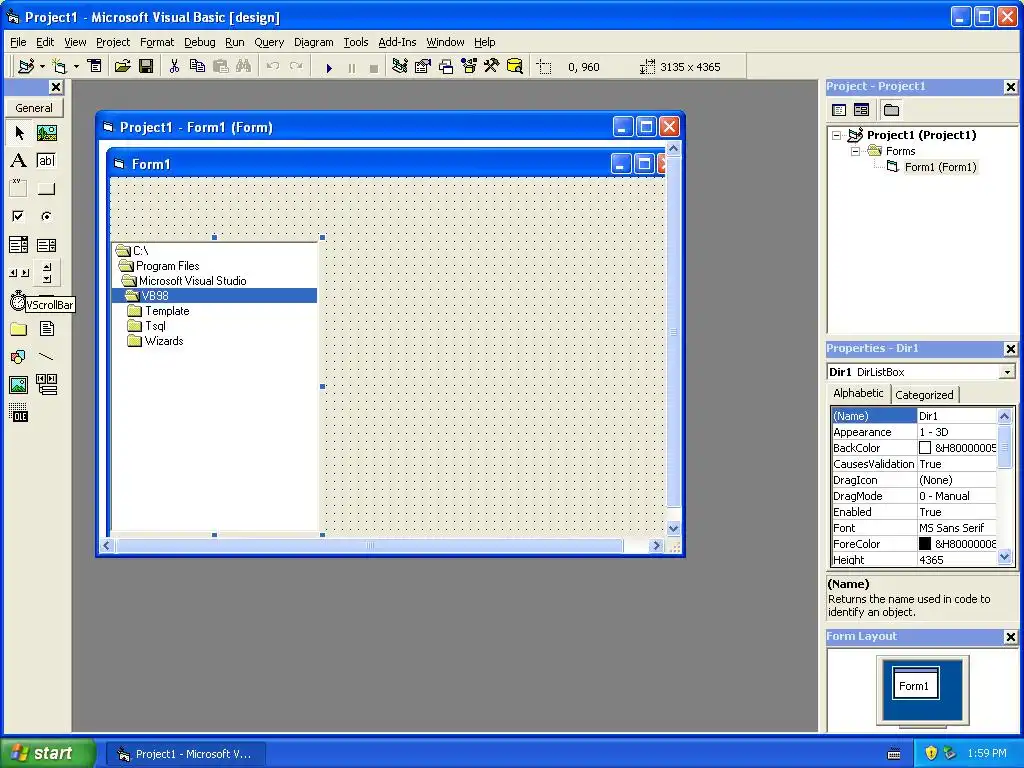Open the Add-Ins menu
Viewport: 1024px width, 768px height.
pyautogui.click(x=397, y=42)
